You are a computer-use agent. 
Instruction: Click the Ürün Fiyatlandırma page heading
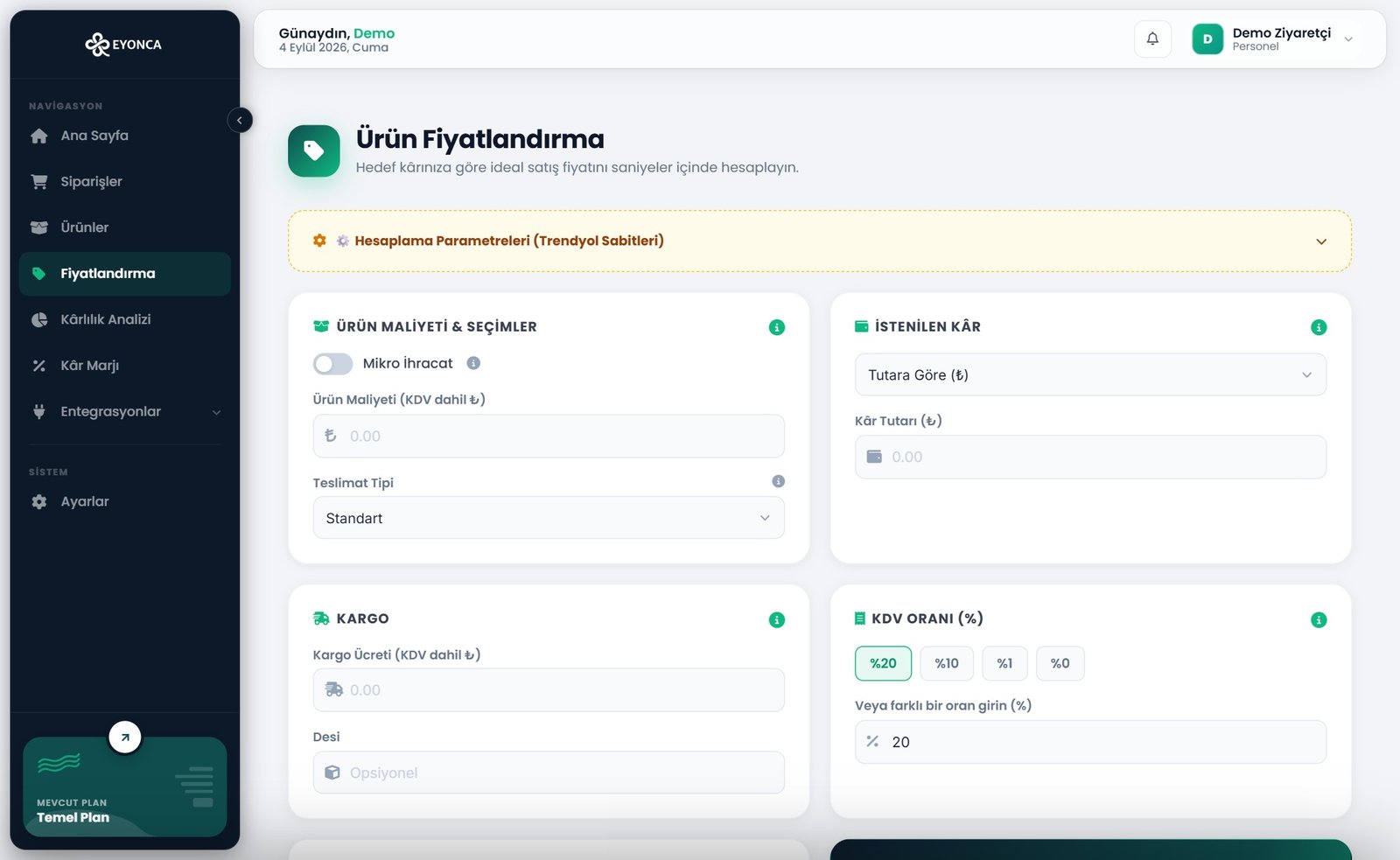point(479,139)
